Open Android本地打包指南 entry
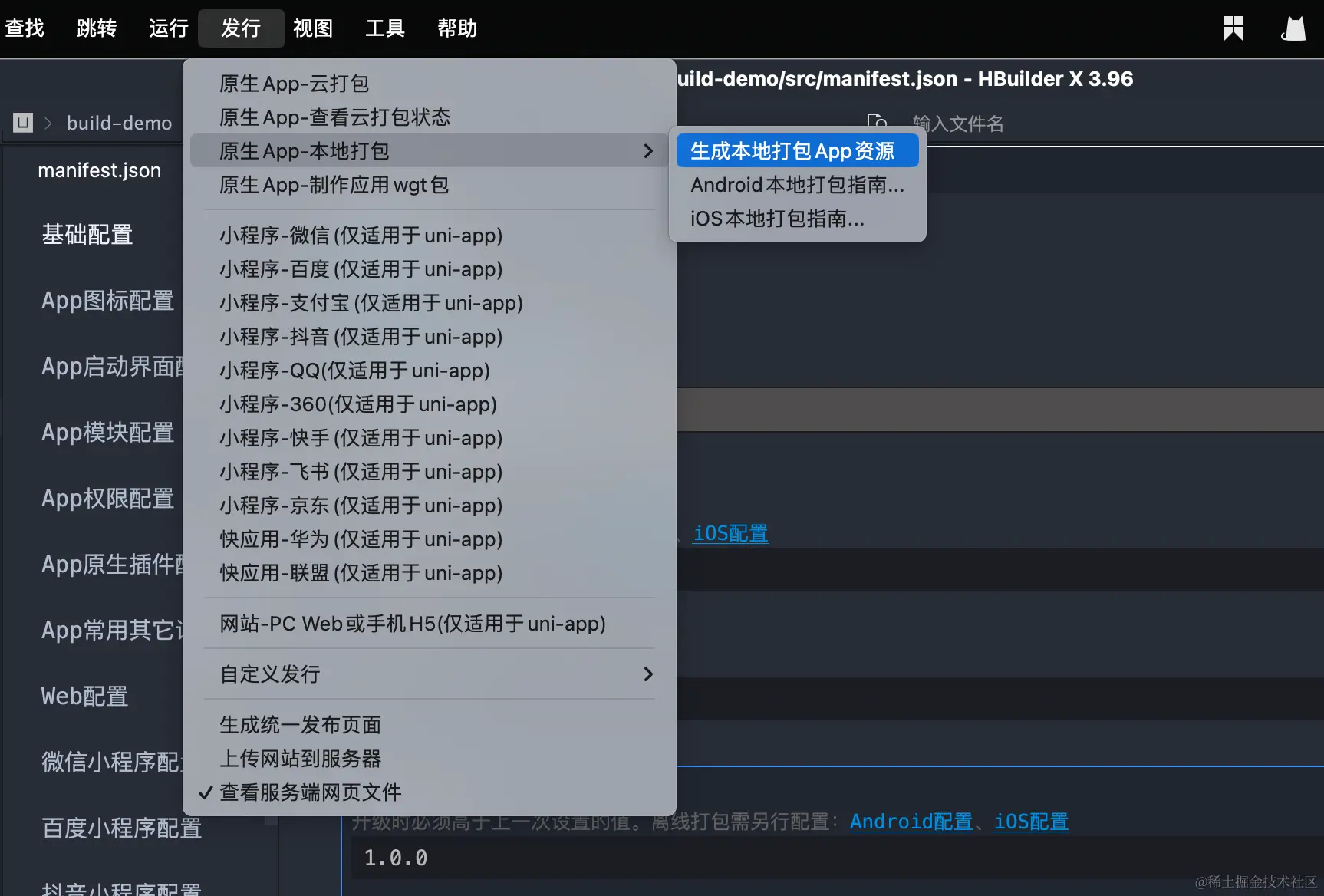1324x896 pixels. point(797,184)
